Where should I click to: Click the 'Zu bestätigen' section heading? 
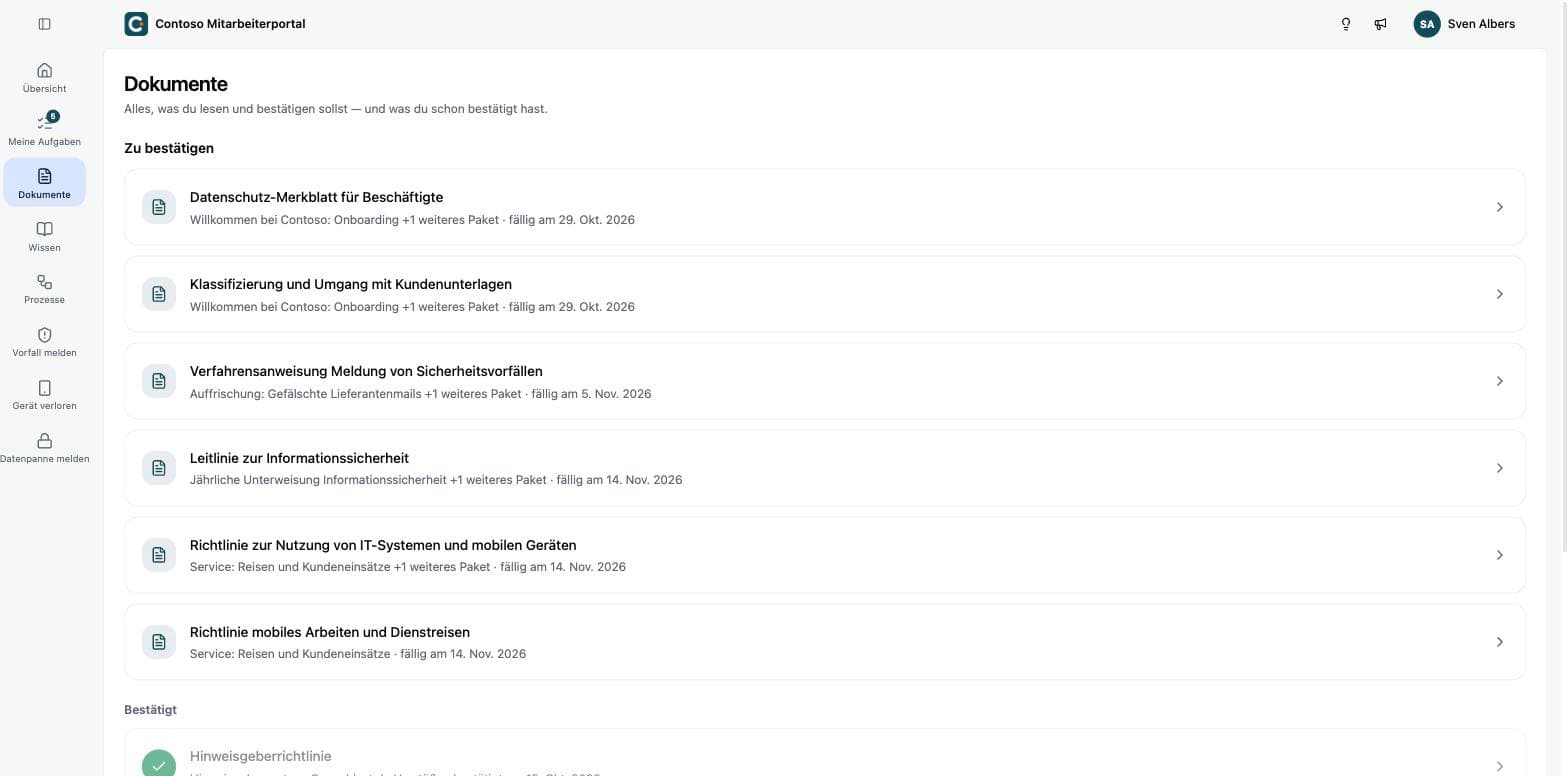point(169,148)
